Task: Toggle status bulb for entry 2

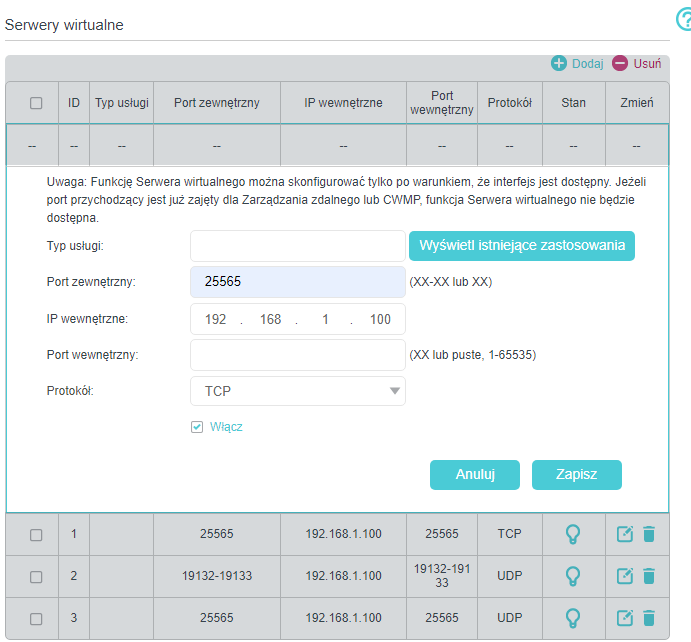Action: [x=573, y=576]
